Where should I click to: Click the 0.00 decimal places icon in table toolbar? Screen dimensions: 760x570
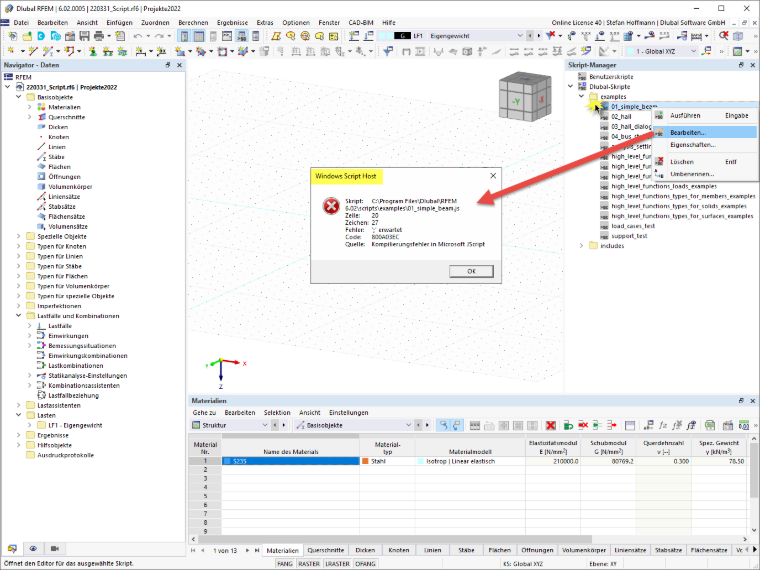point(744,425)
